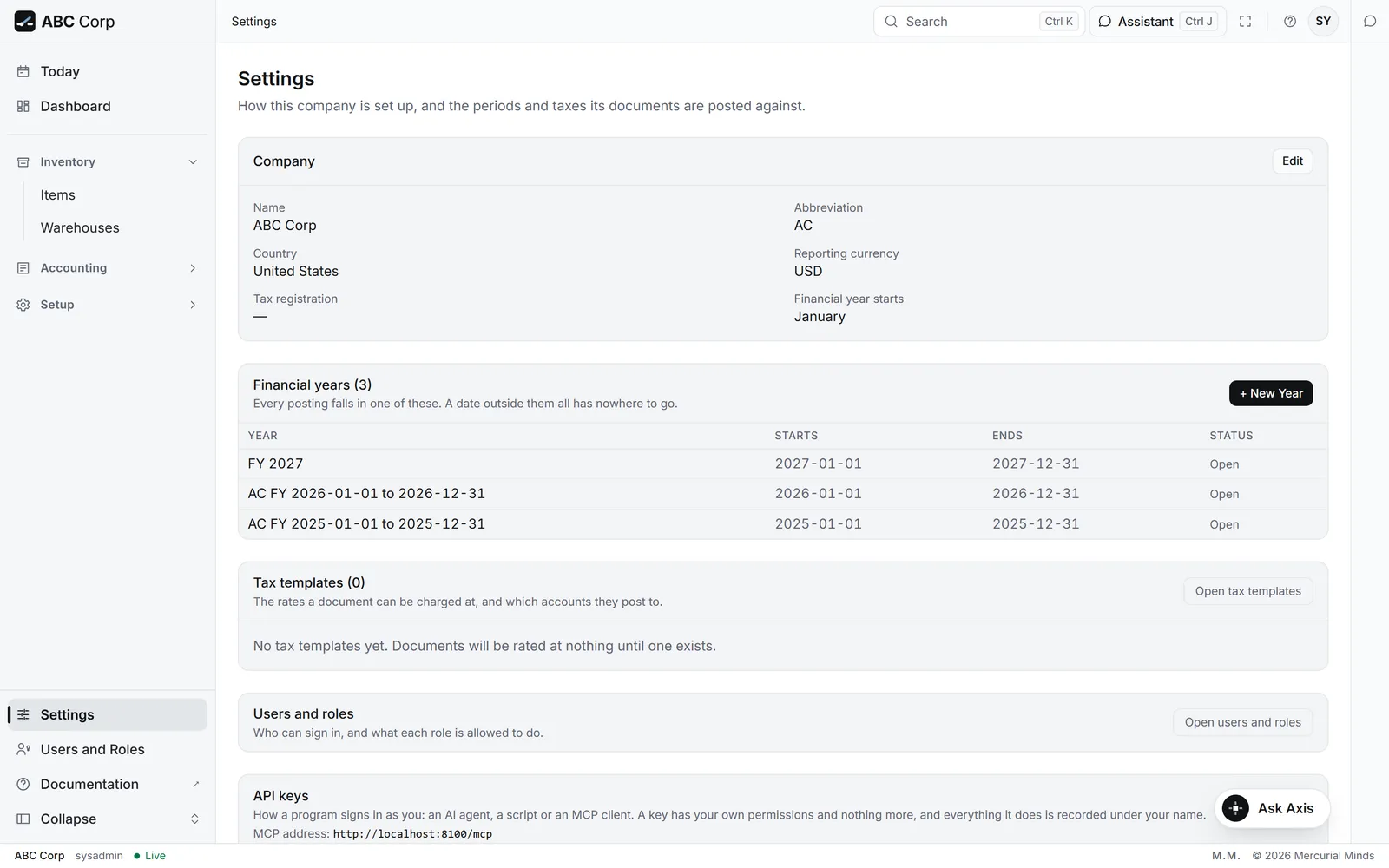Click the Inventory box icon
The width and height of the screenshot is (1389, 868).
23,162
